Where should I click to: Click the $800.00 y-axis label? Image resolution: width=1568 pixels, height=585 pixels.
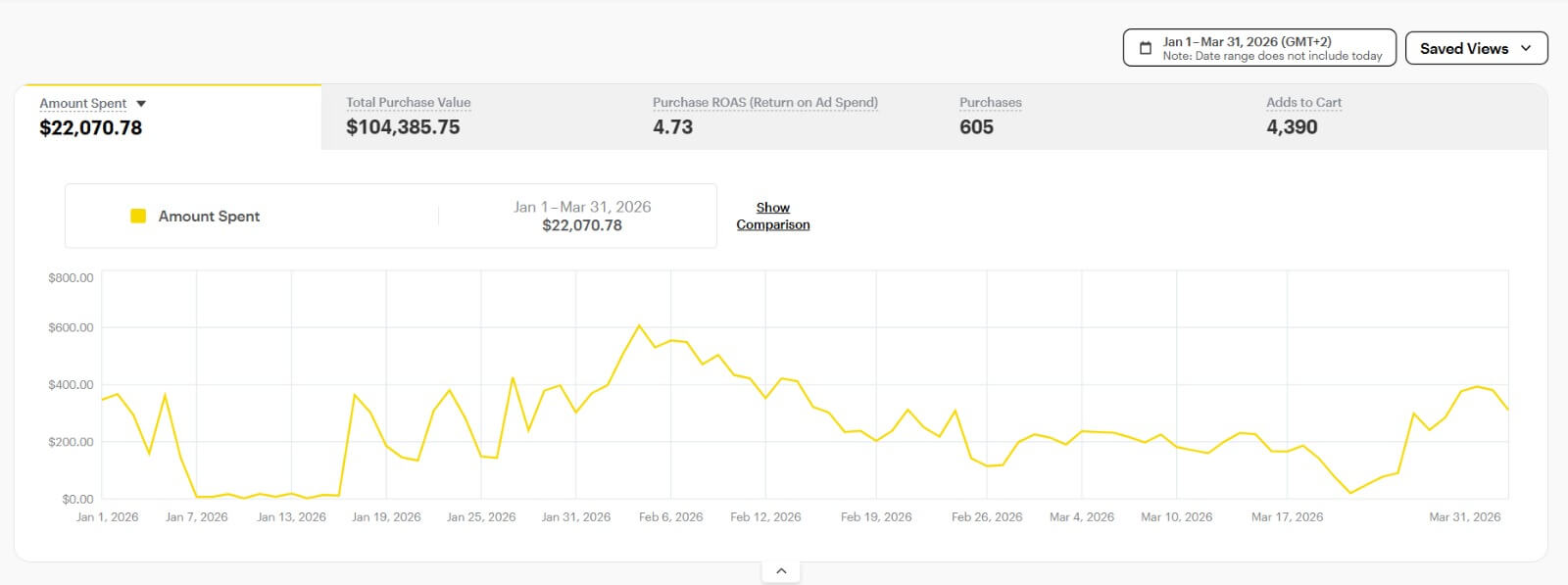click(x=71, y=277)
